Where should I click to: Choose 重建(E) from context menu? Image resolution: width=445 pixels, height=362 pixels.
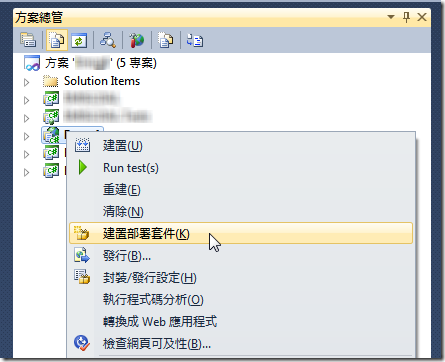pyautogui.click(x=241, y=190)
